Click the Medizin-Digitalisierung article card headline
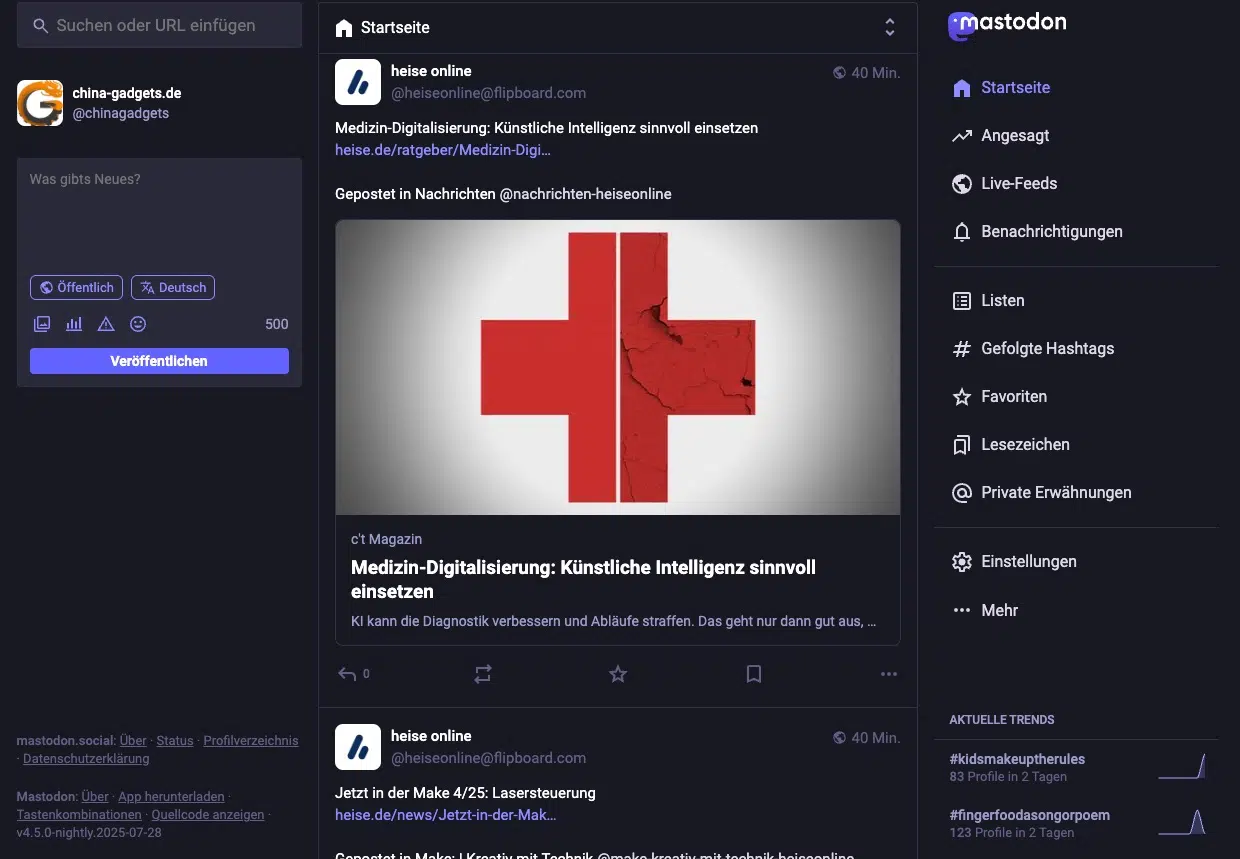Screen dimensions: 1240x859 tap(583, 580)
